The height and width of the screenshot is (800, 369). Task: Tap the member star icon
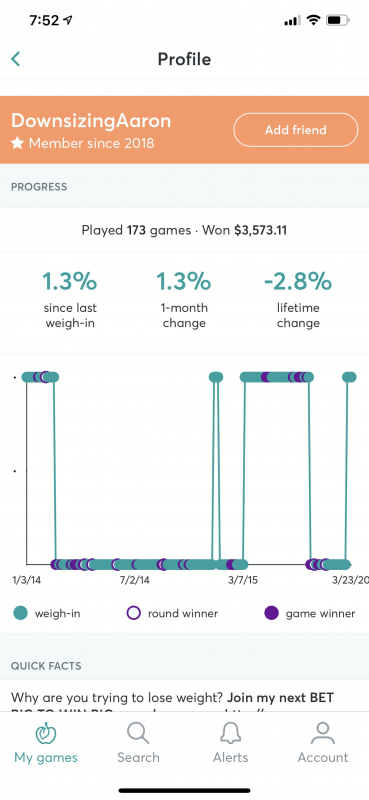[17, 143]
